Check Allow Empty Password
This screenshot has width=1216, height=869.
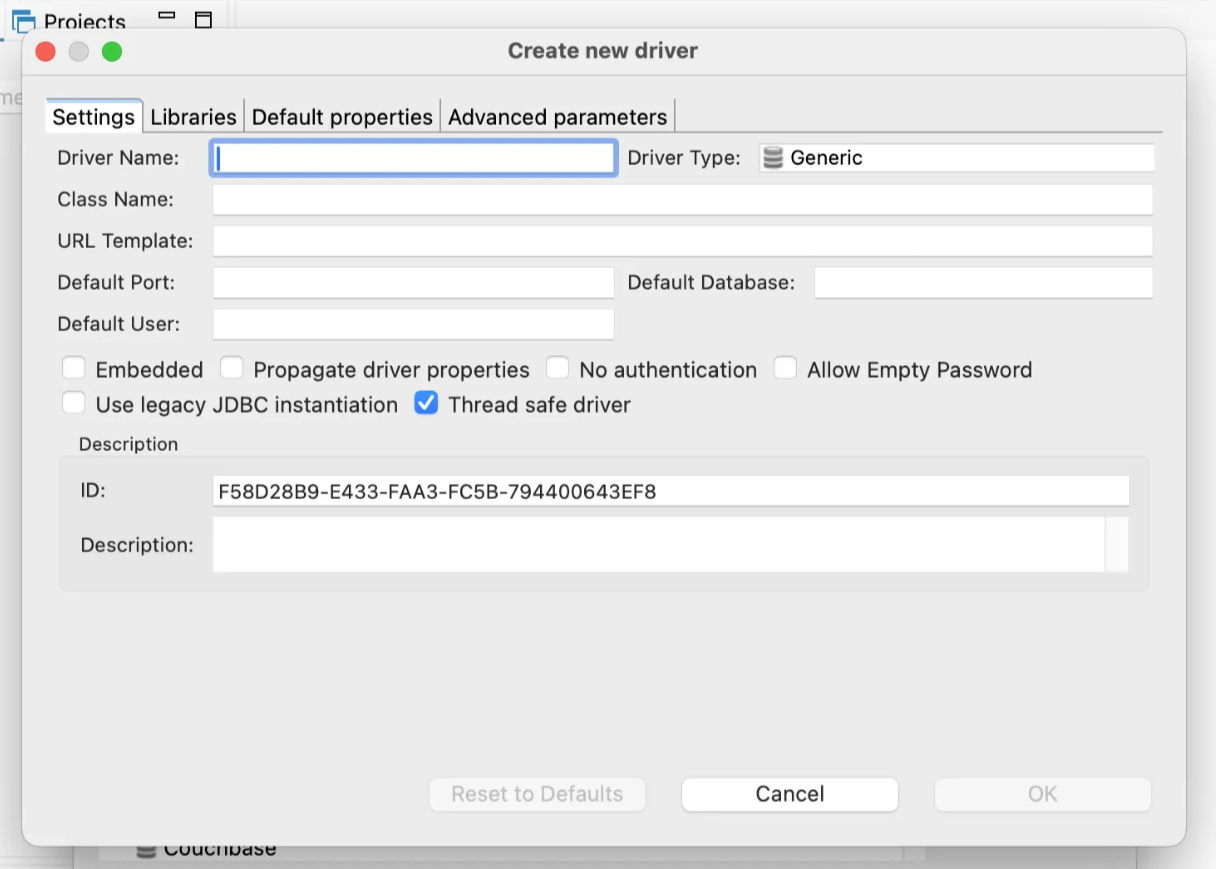(x=786, y=369)
